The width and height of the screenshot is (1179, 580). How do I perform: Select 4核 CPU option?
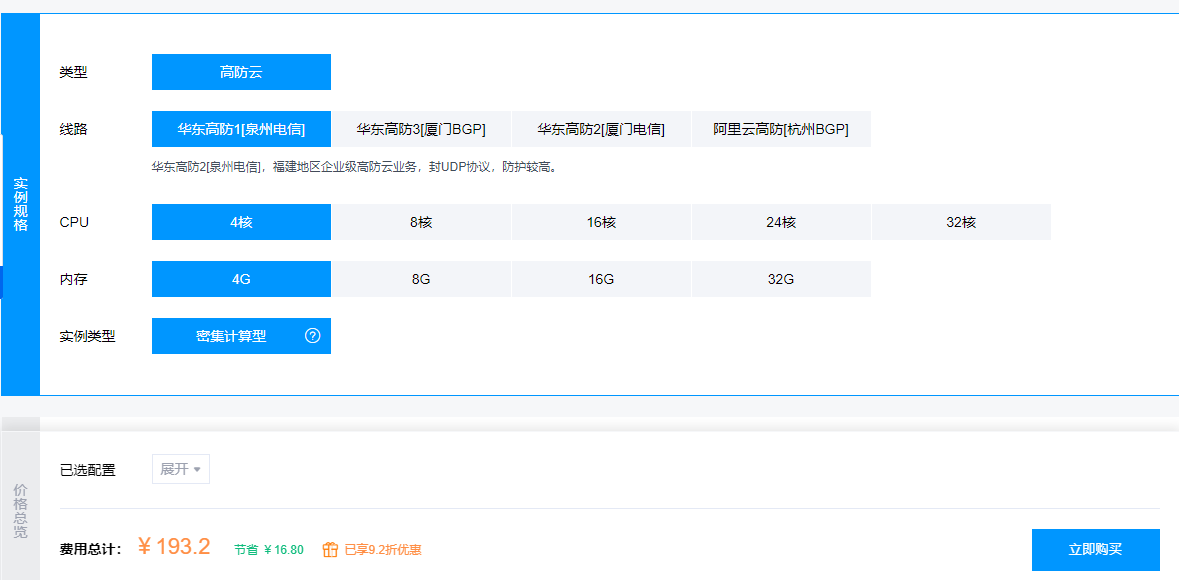pyautogui.click(x=241, y=222)
